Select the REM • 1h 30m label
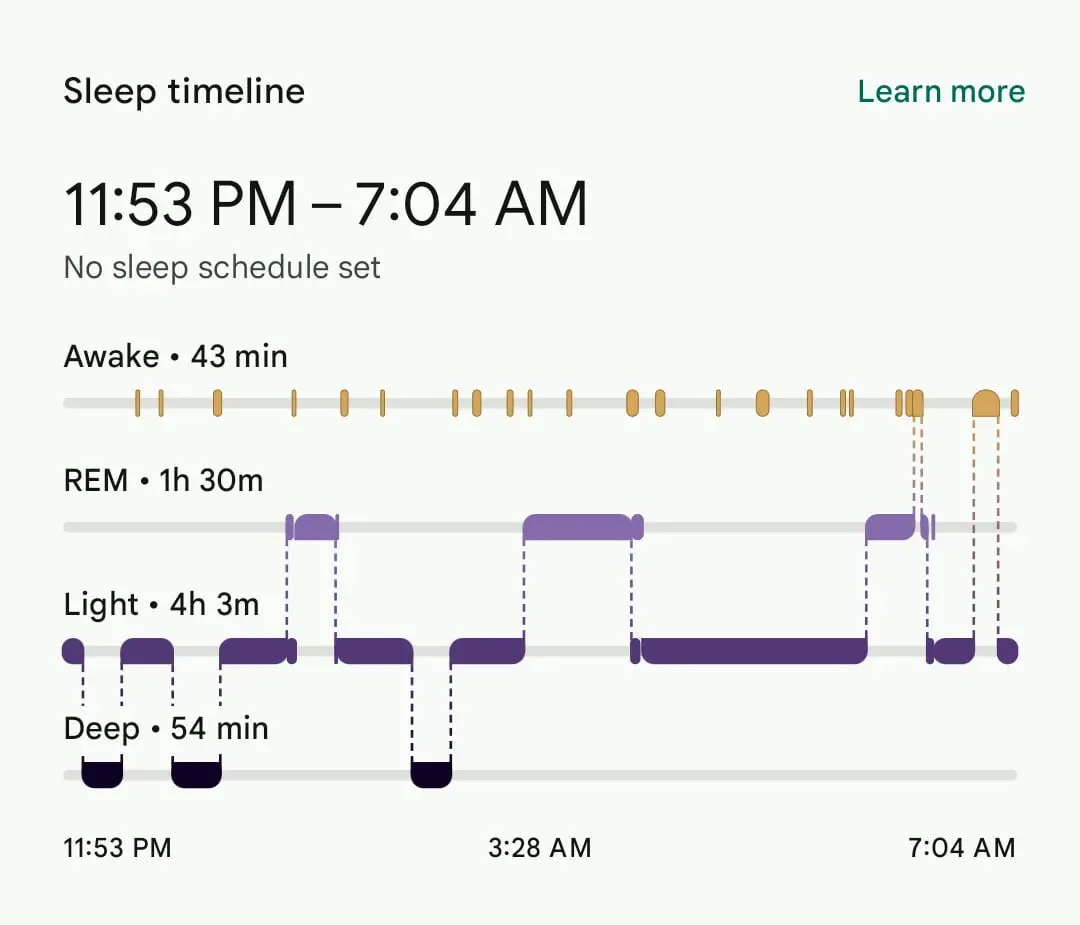This screenshot has width=1080, height=925. pos(163,480)
